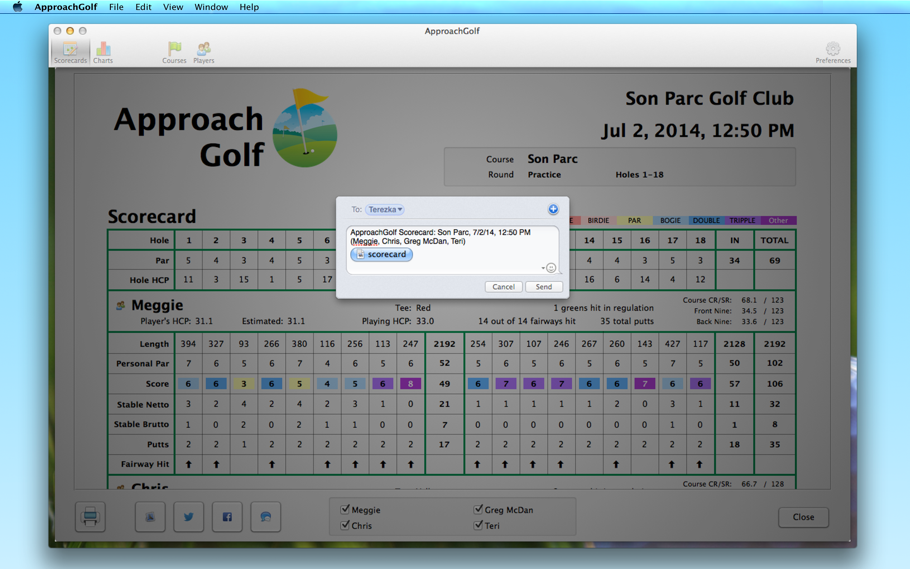
Task: Open the Courses toolbar section
Action: point(174,52)
